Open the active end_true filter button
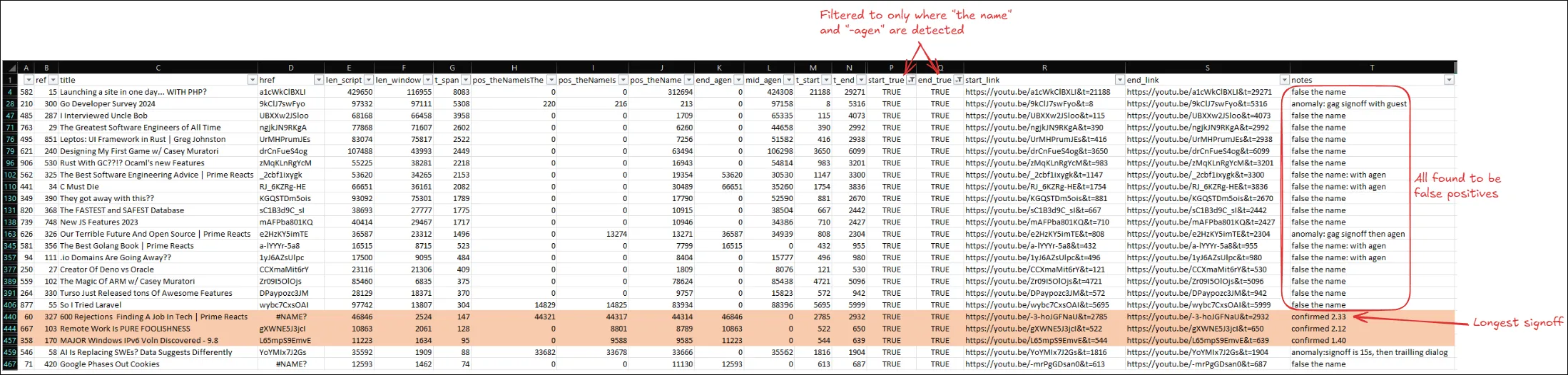 coord(959,80)
